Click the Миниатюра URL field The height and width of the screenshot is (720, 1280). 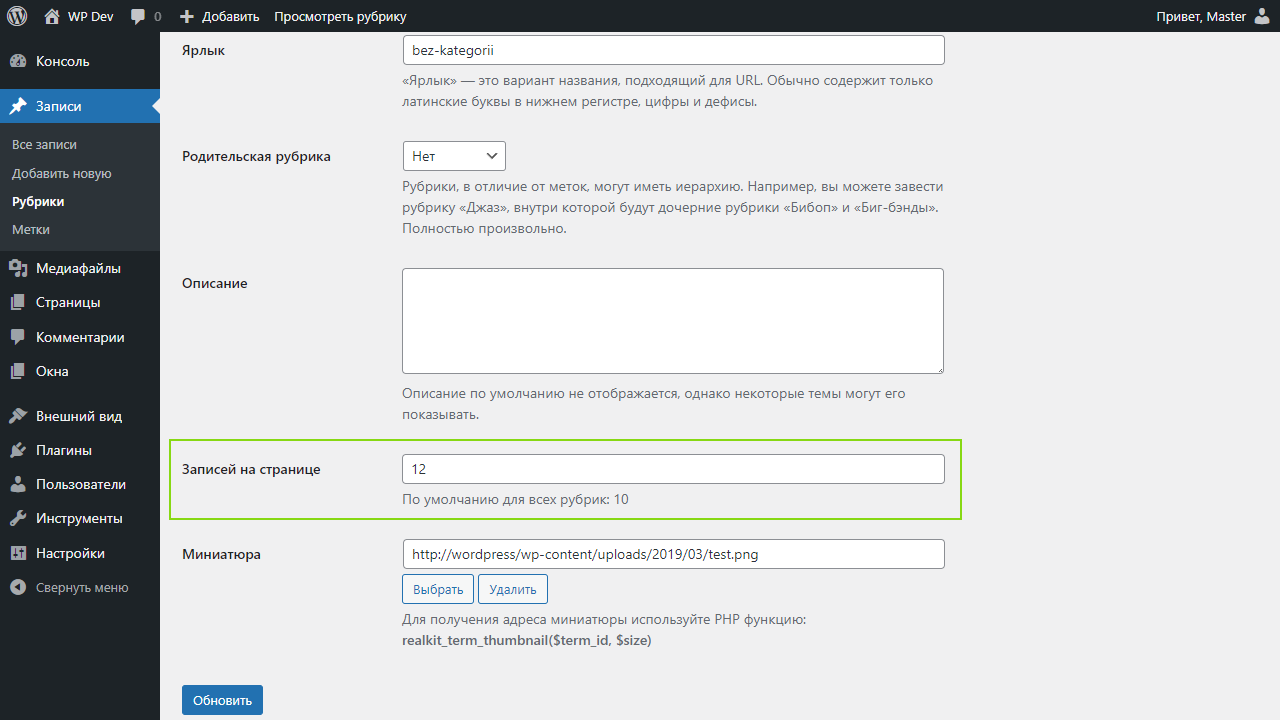click(x=673, y=554)
